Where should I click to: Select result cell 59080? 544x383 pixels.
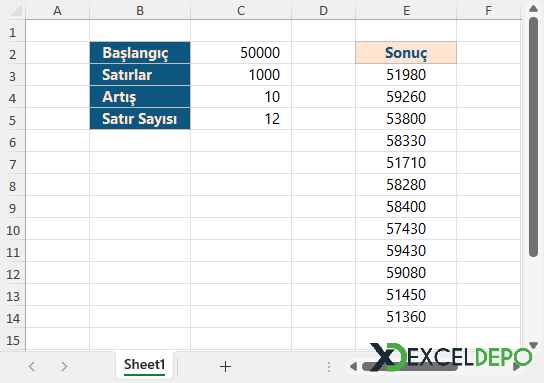pyautogui.click(x=406, y=273)
